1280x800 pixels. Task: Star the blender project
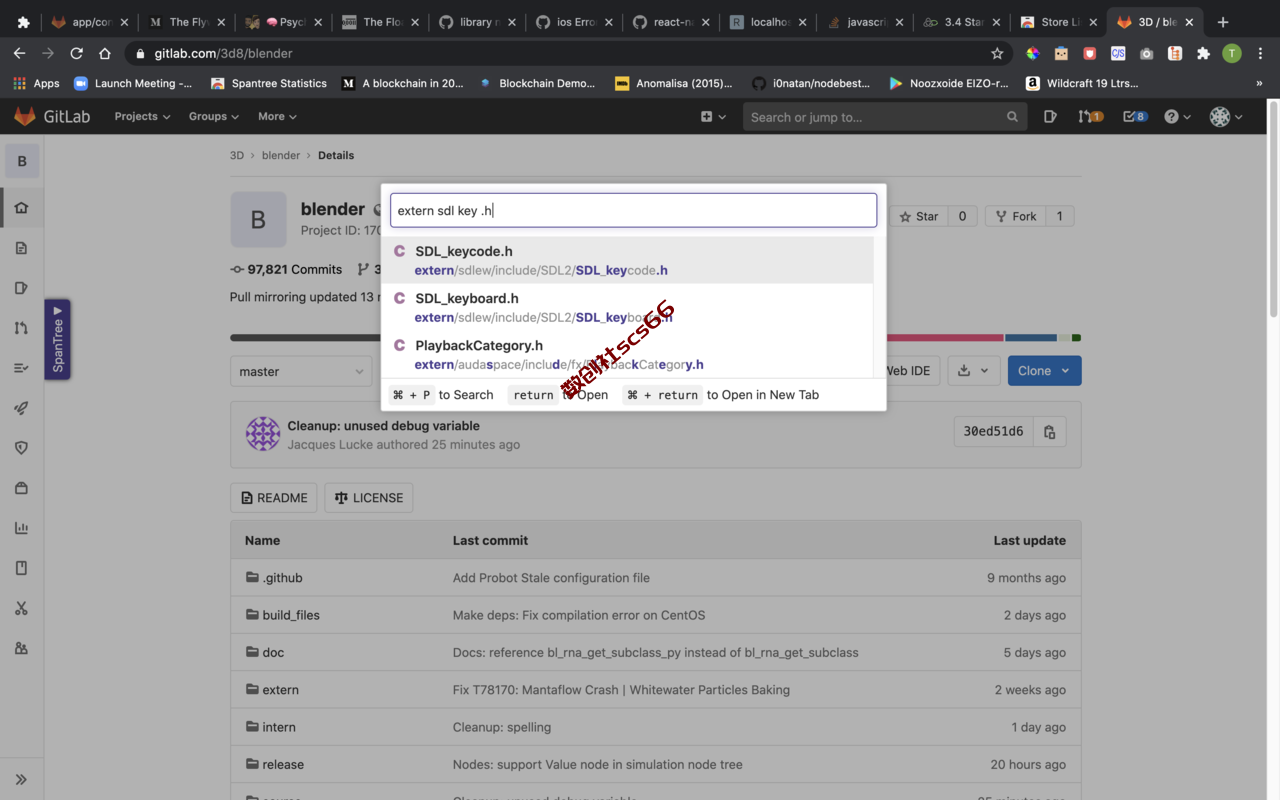(x=917, y=216)
